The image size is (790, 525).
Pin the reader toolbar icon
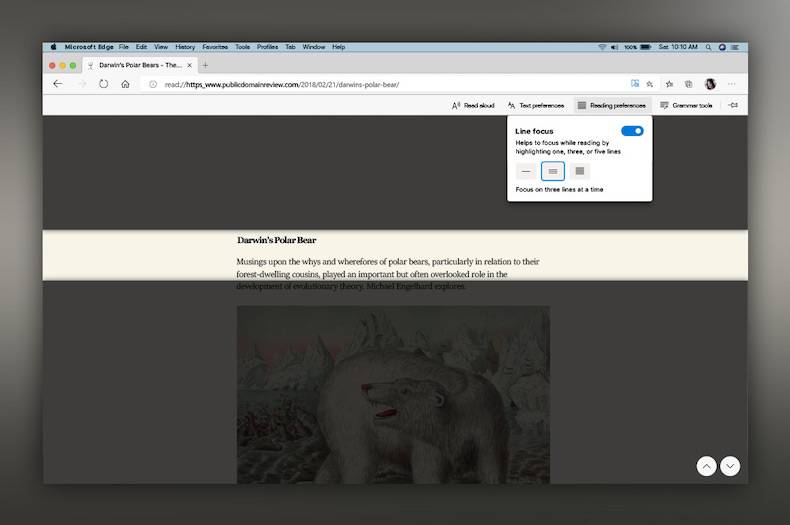733,105
